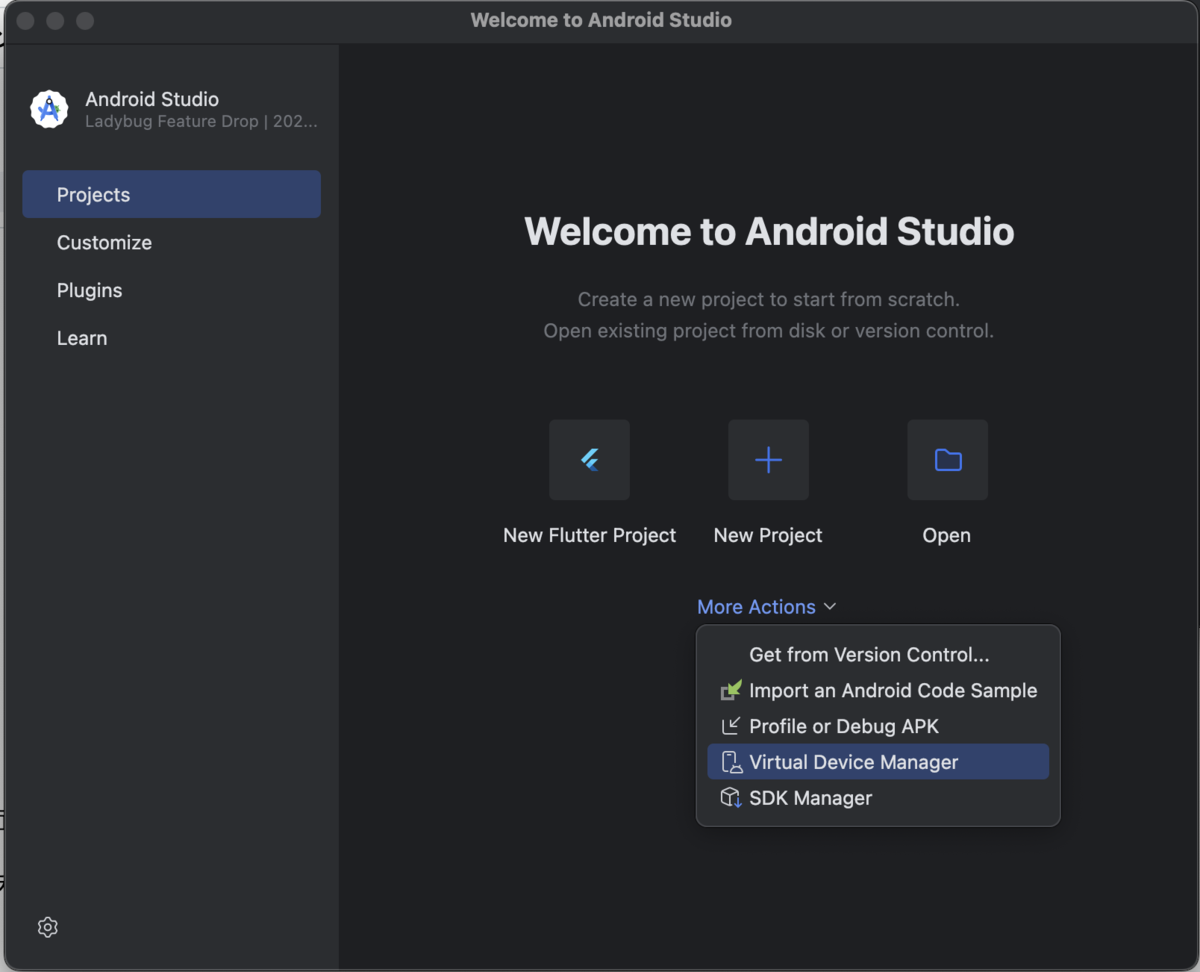This screenshot has height=972, width=1200.
Task: Open the Learn section
Action: coord(172,338)
